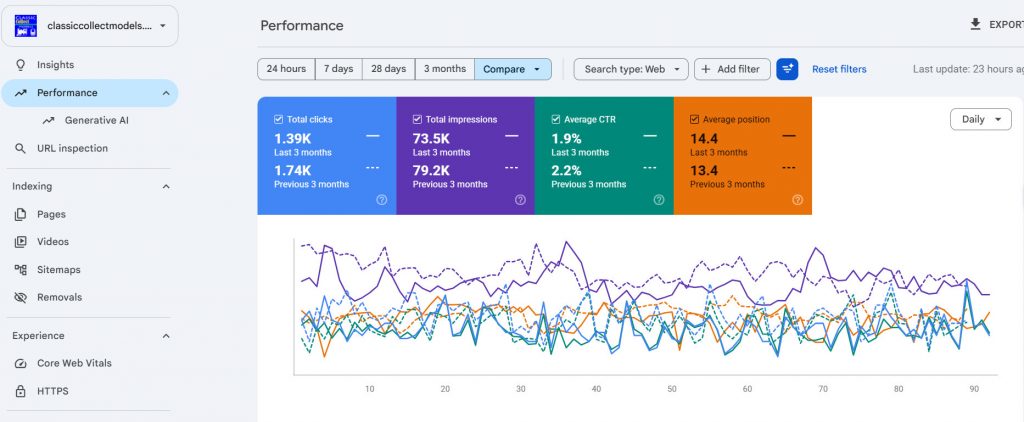Toggle the Total impressions checkbox

click(x=417, y=120)
